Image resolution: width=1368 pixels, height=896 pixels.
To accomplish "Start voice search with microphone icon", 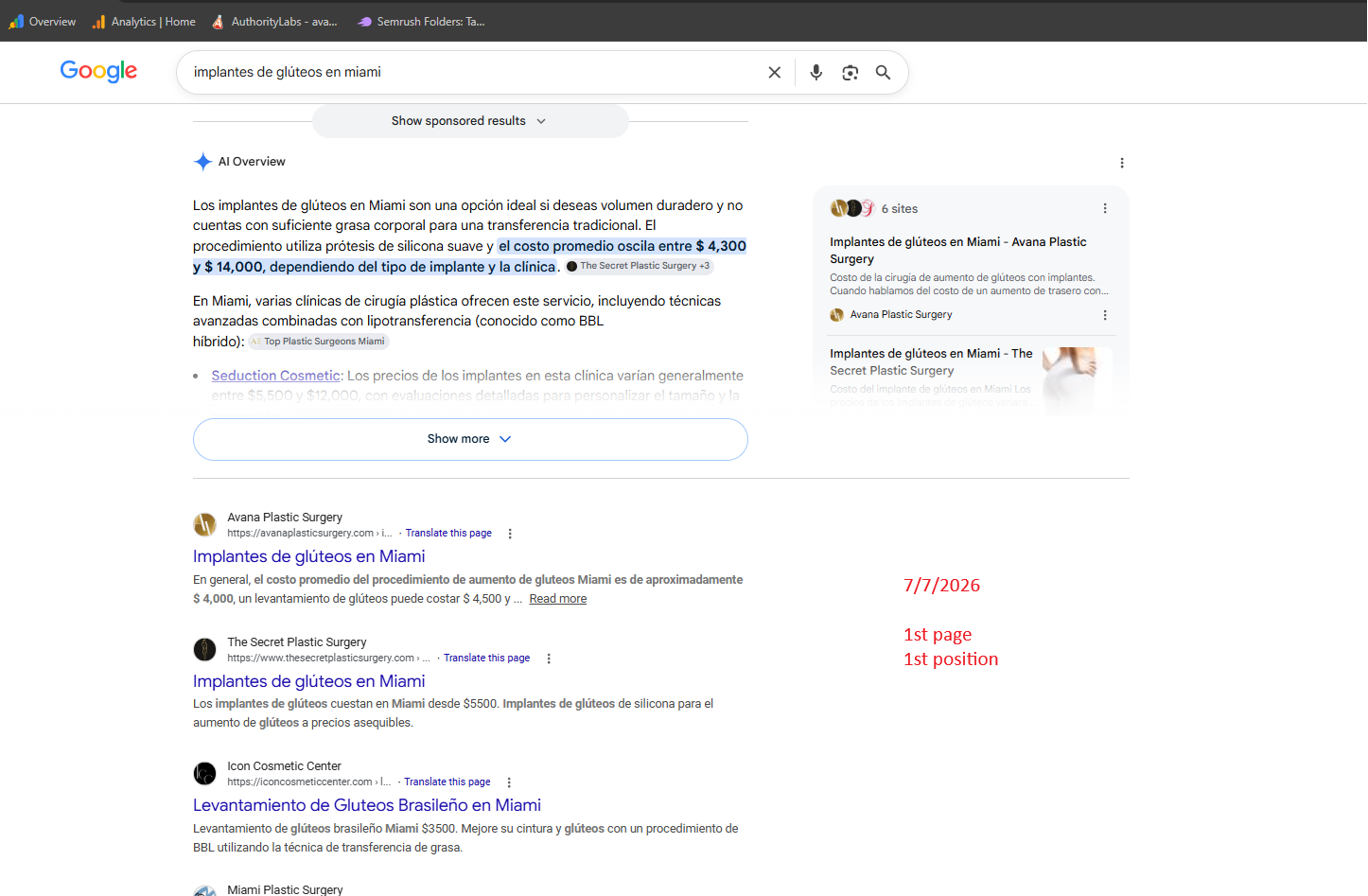I will [x=816, y=73].
